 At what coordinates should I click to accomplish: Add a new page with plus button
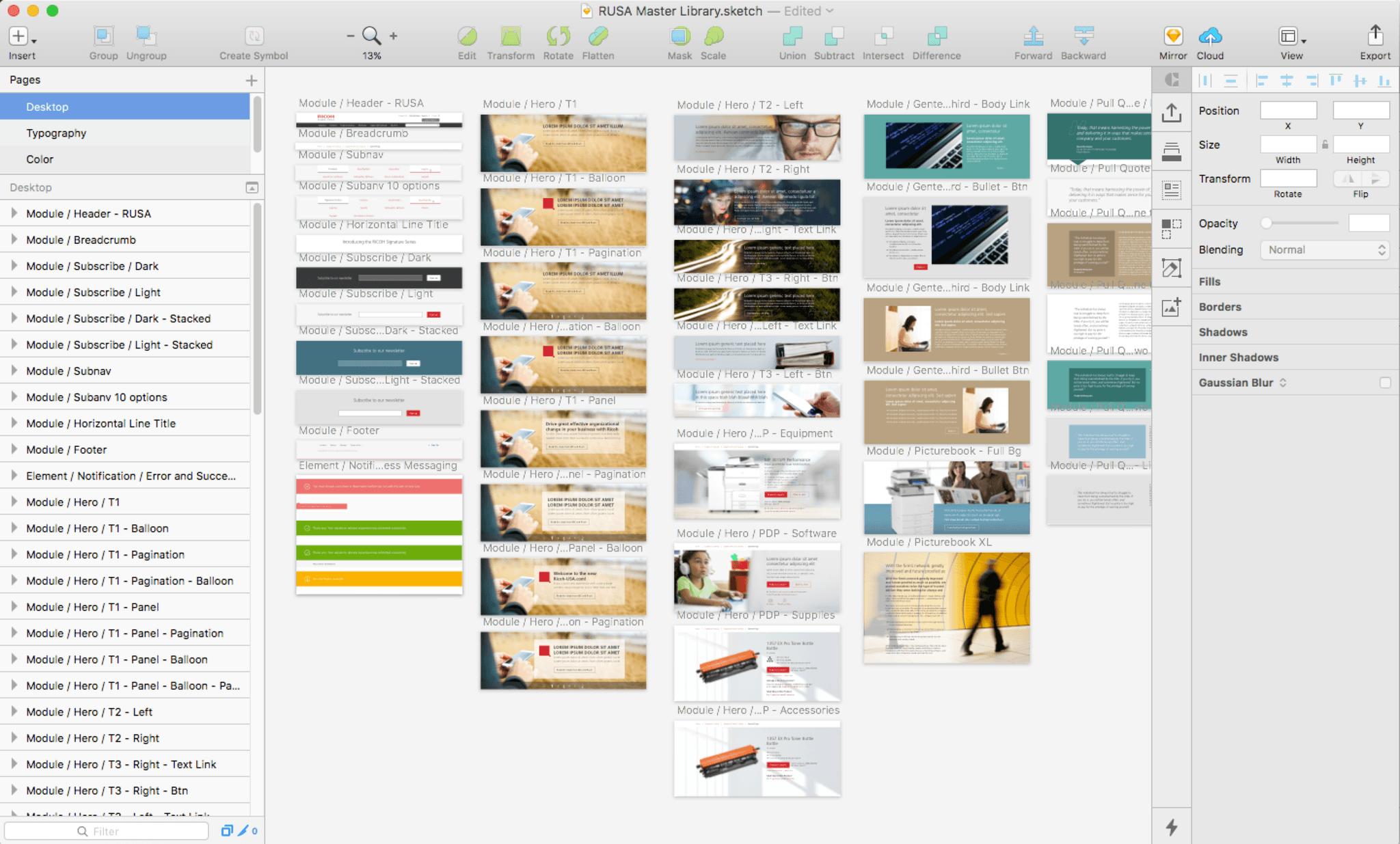[252, 81]
